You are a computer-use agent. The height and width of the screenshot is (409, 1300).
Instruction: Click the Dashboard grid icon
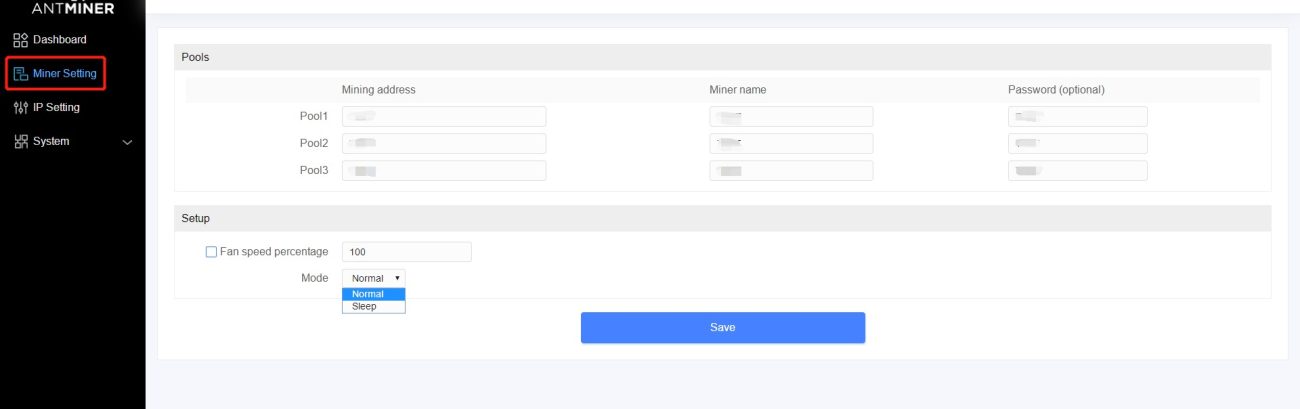tap(20, 40)
